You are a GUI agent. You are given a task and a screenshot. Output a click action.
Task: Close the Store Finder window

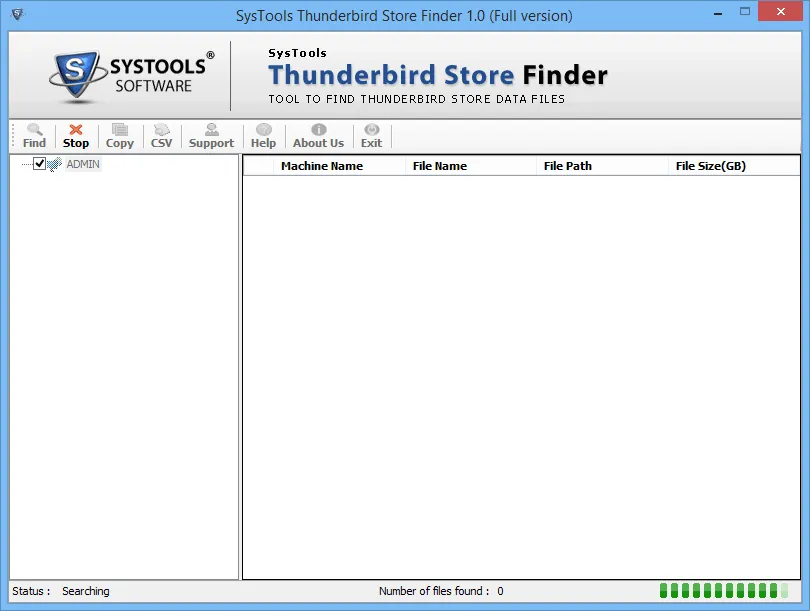pyautogui.click(x=781, y=11)
